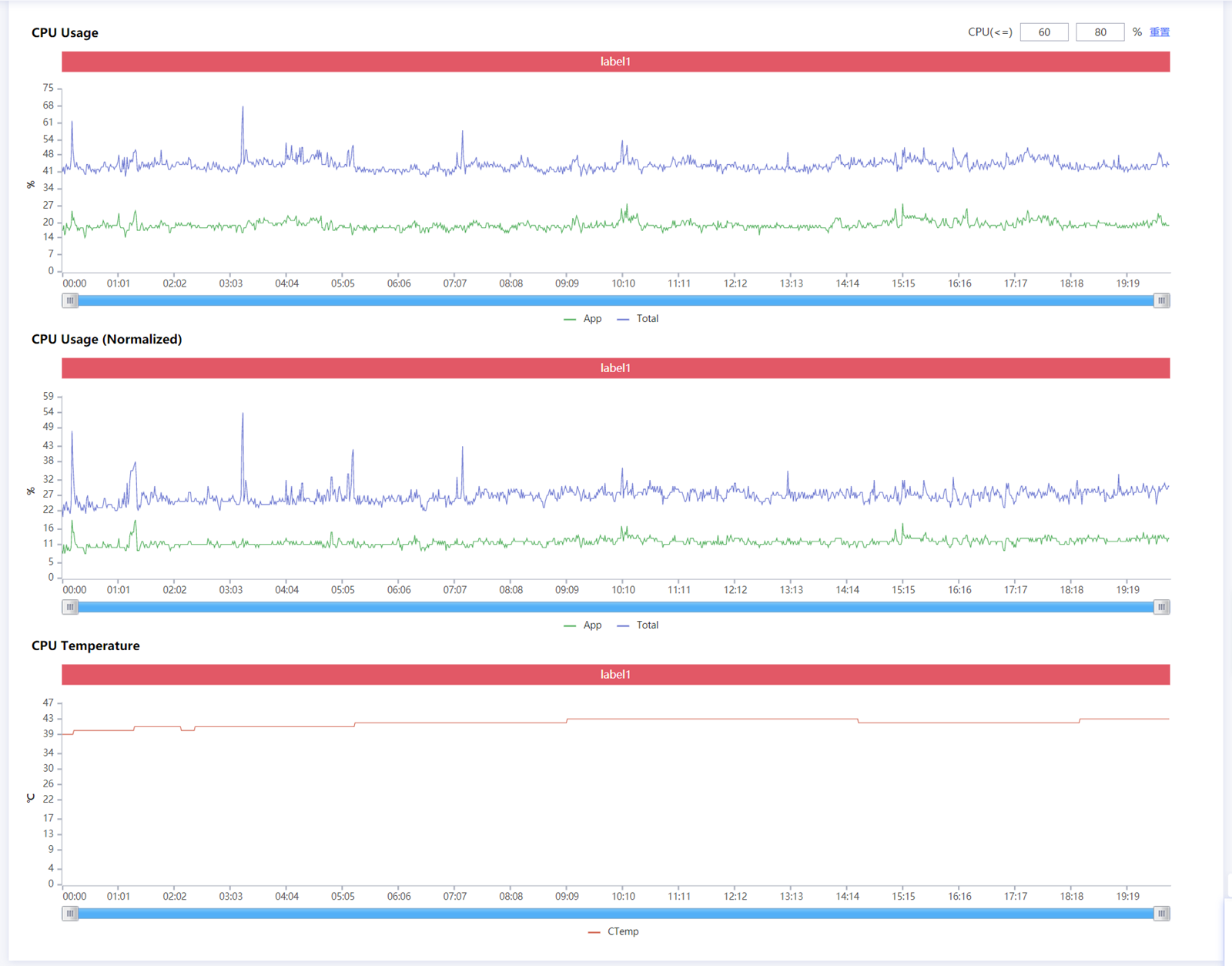This screenshot has height=966, width=1232.
Task: Toggle App series in CPU Usage legend
Action: pos(583,319)
